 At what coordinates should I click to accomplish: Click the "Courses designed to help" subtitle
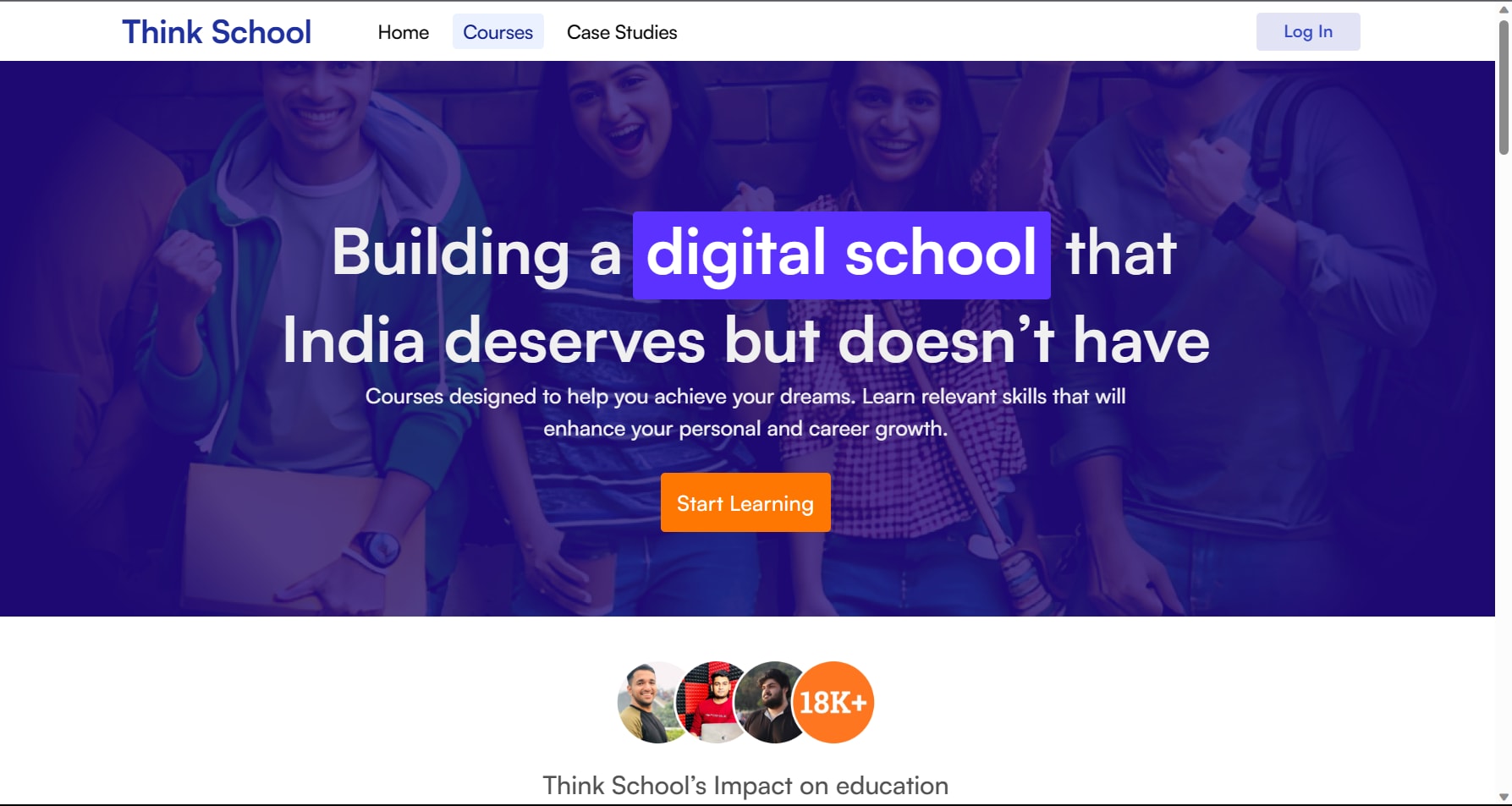[745, 412]
